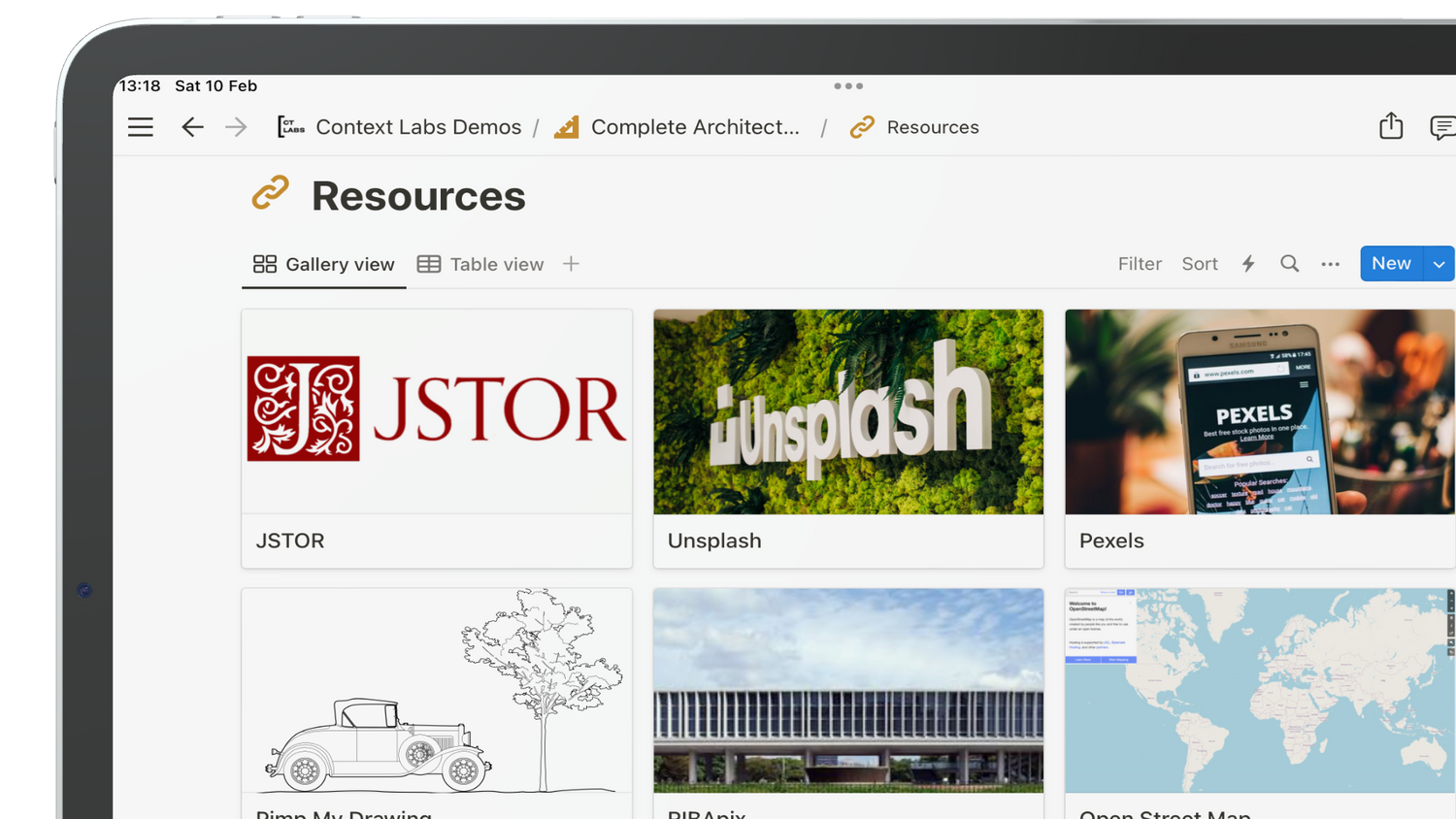Open the database three-dot options menu
This screenshot has width=1456, height=819.
1330,264
